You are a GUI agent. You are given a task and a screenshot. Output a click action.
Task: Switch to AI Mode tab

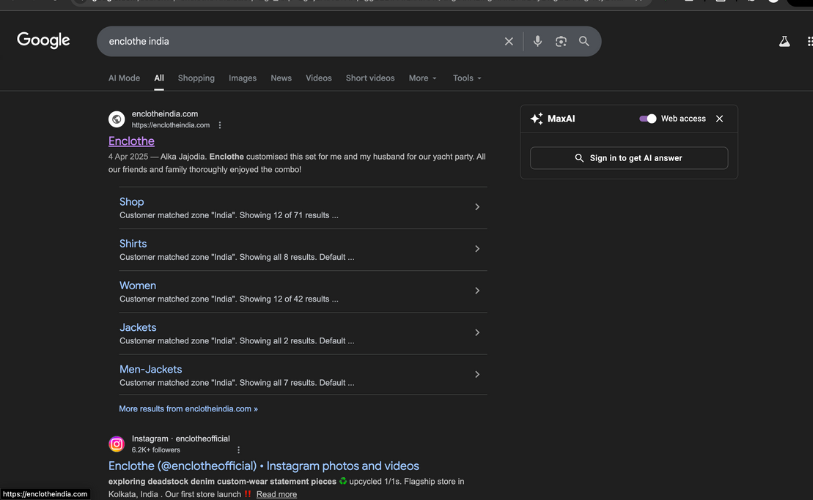(124, 78)
